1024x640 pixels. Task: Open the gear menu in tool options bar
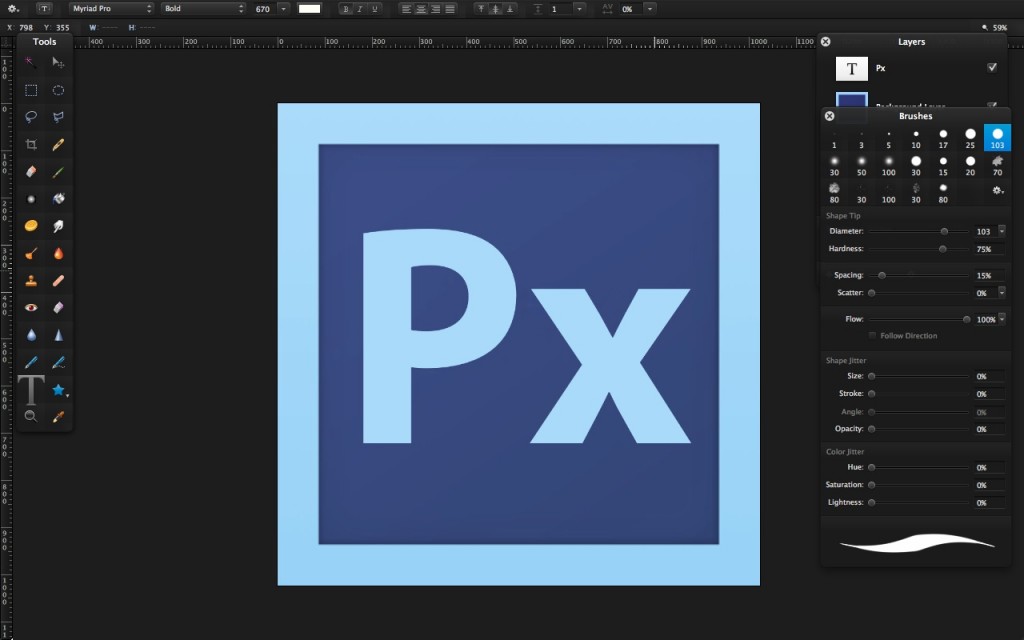12,8
